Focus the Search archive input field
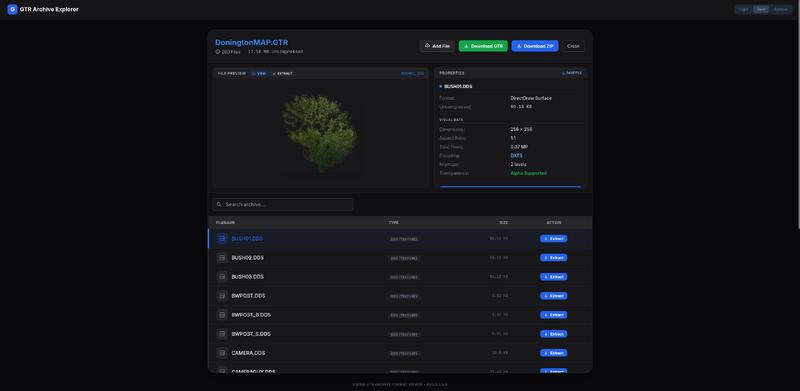The height and width of the screenshot is (391, 800). pyautogui.click(x=283, y=205)
